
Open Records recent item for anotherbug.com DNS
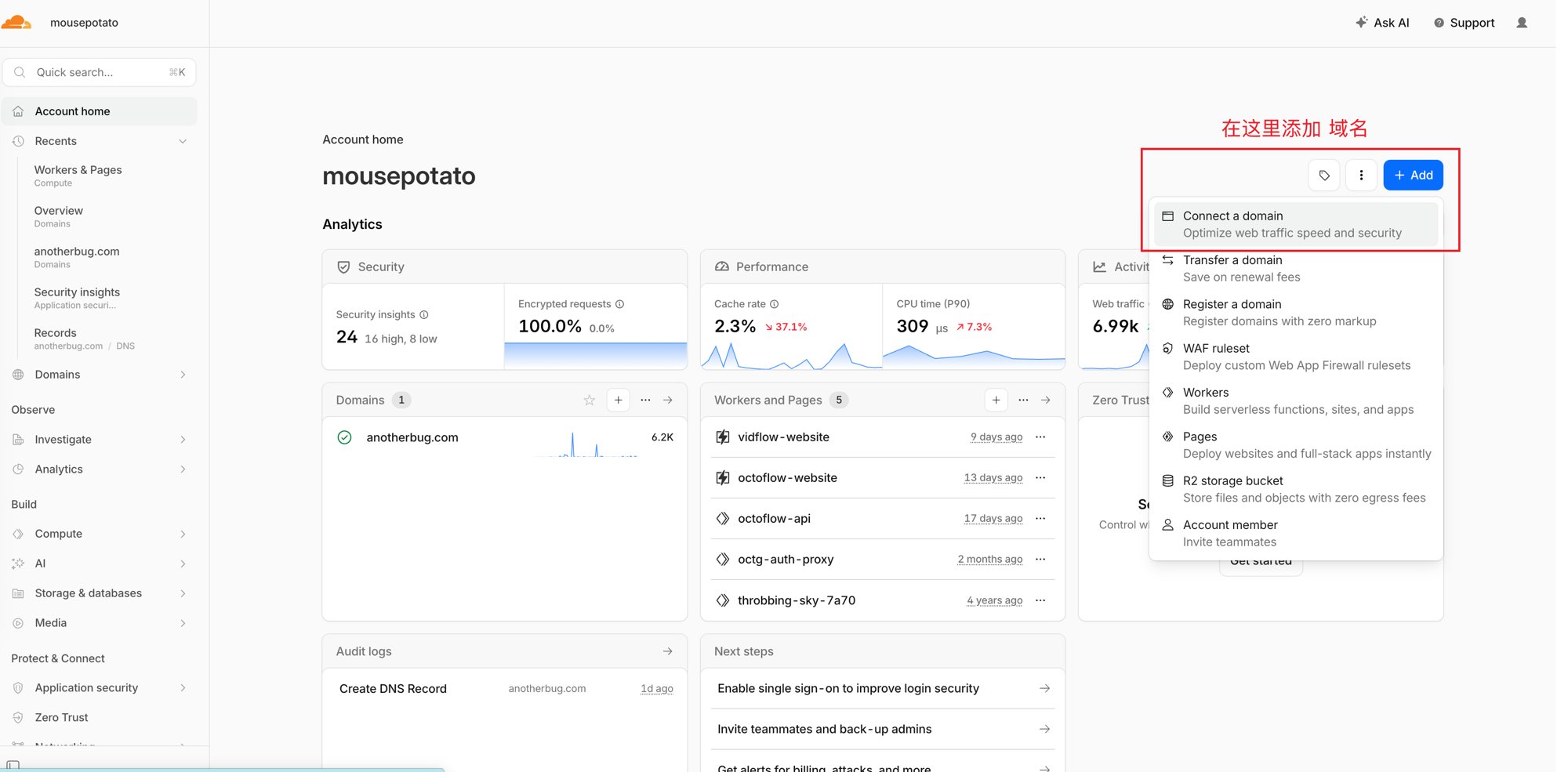(x=84, y=339)
